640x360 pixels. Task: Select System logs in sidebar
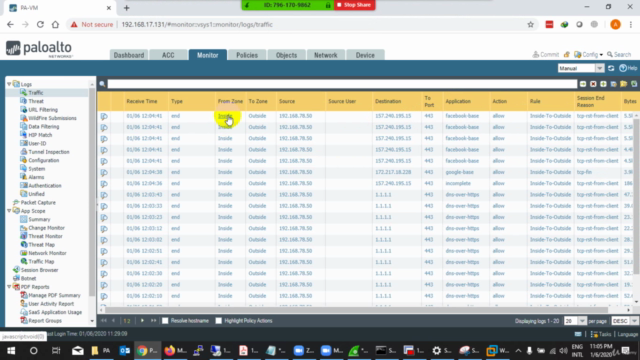pyautogui.click(x=37, y=169)
